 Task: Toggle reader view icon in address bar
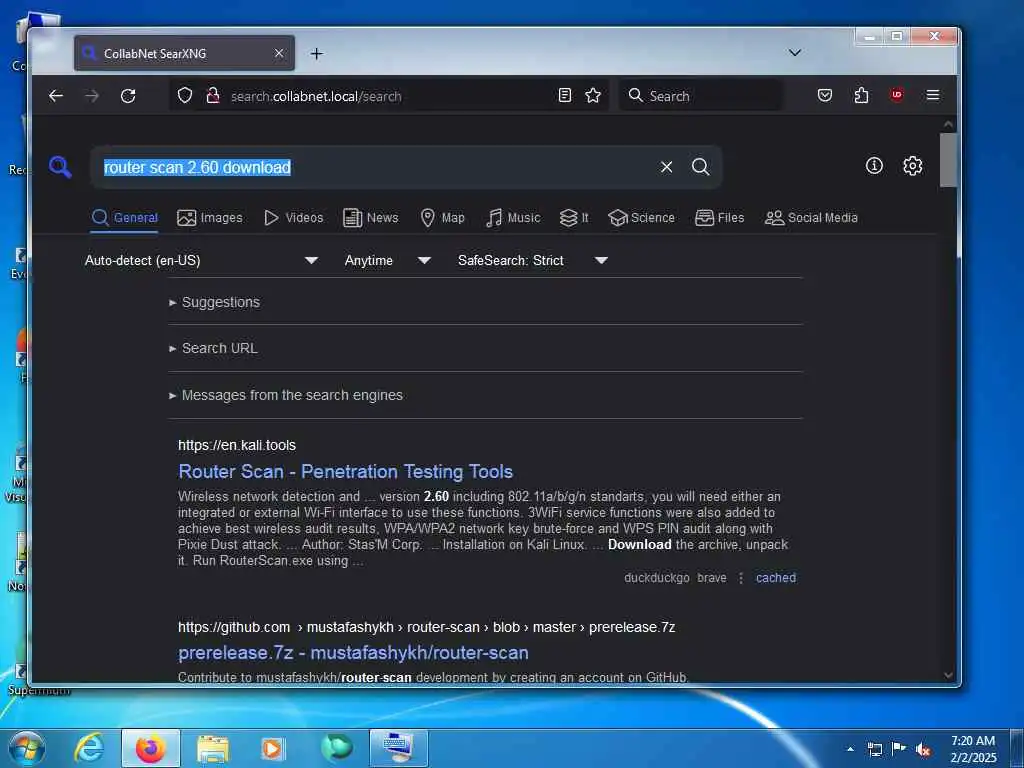coord(565,95)
